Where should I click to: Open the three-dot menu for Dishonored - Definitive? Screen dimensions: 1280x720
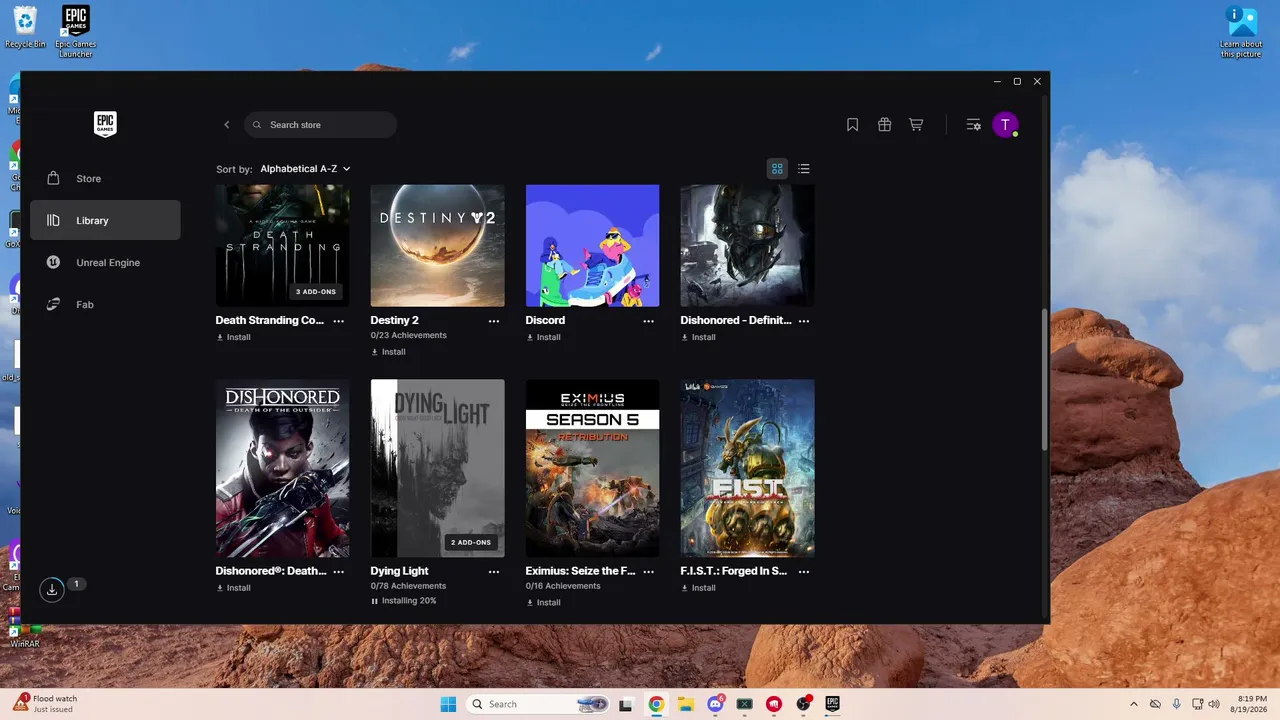804,321
